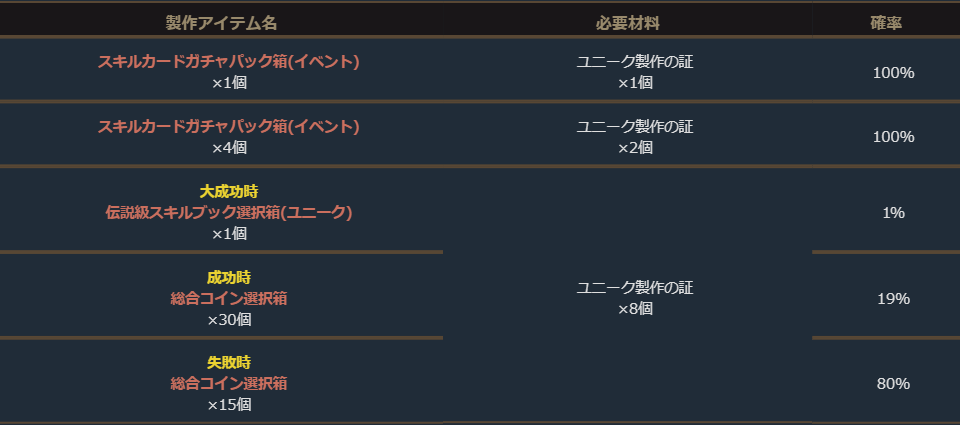Click the yellow 失敗時 label
Image resolution: width=960 pixels, height=425 pixels.
pyautogui.click(x=229, y=362)
